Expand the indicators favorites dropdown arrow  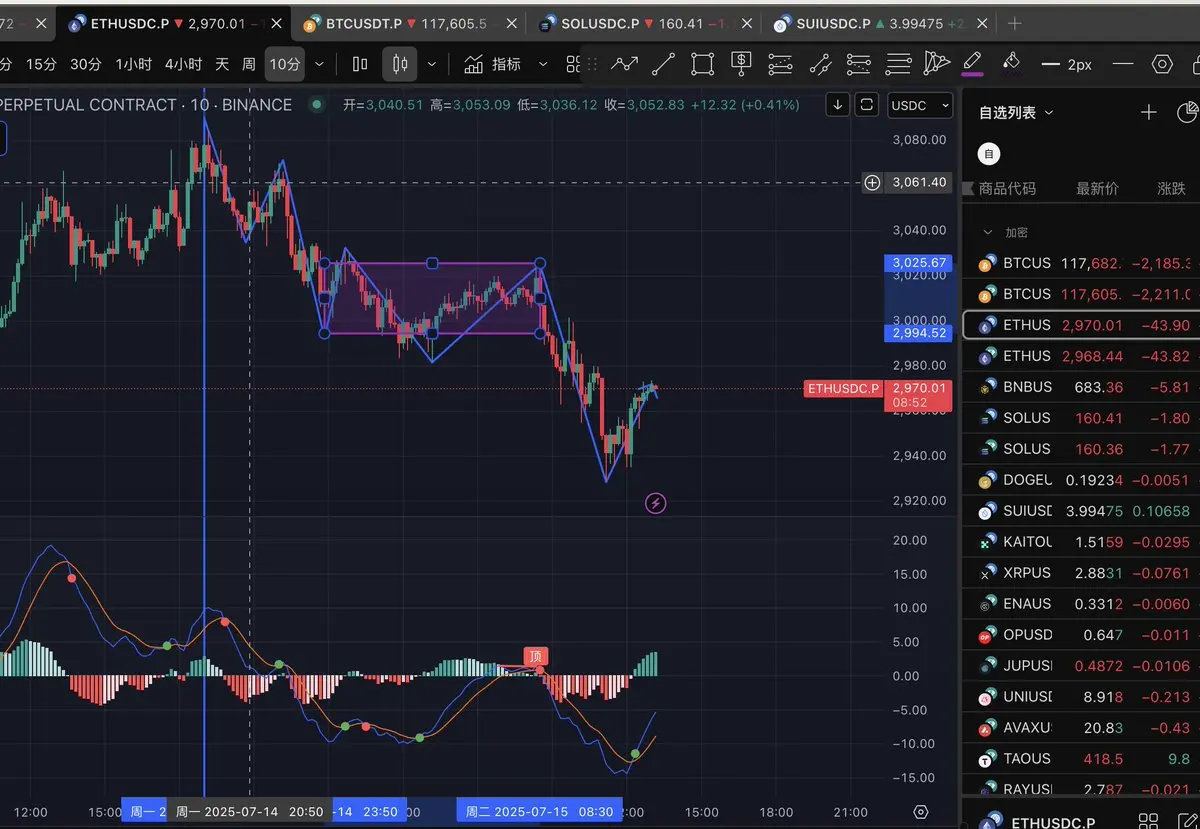click(x=543, y=64)
